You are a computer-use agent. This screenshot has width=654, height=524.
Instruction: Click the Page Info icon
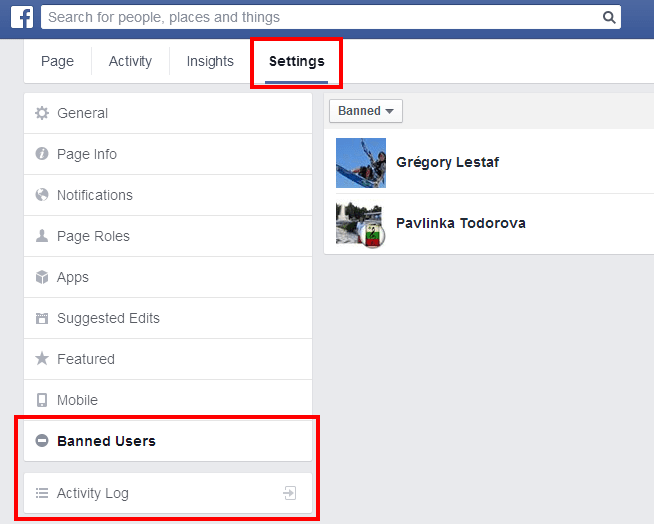(42, 154)
